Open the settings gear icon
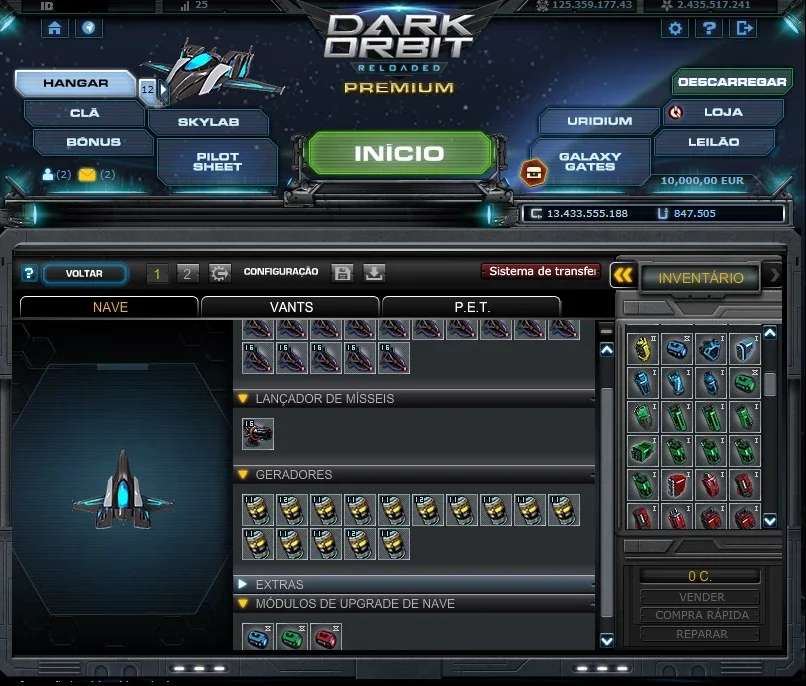 click(x=675, y=28)
